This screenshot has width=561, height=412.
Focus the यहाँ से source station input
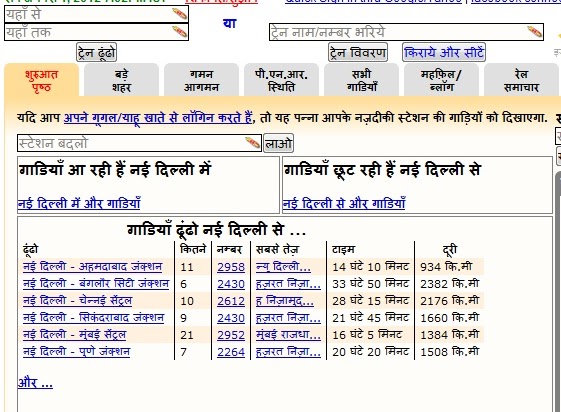pos(96,14)
